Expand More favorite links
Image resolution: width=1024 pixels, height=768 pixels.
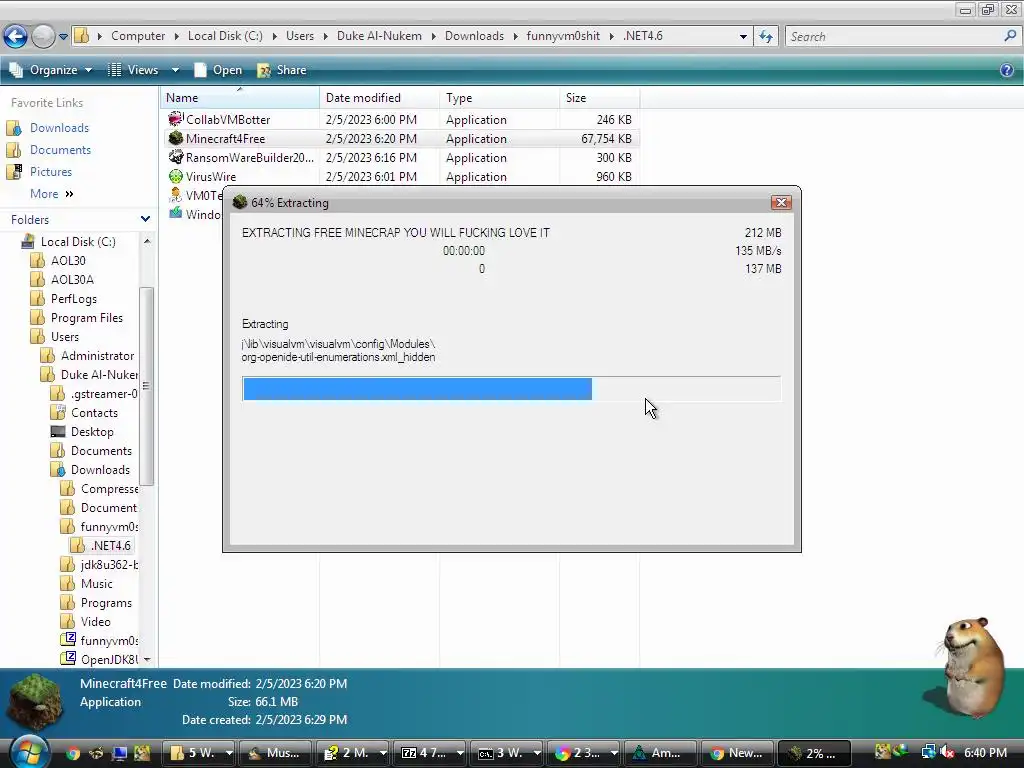[x=52, y=194]
